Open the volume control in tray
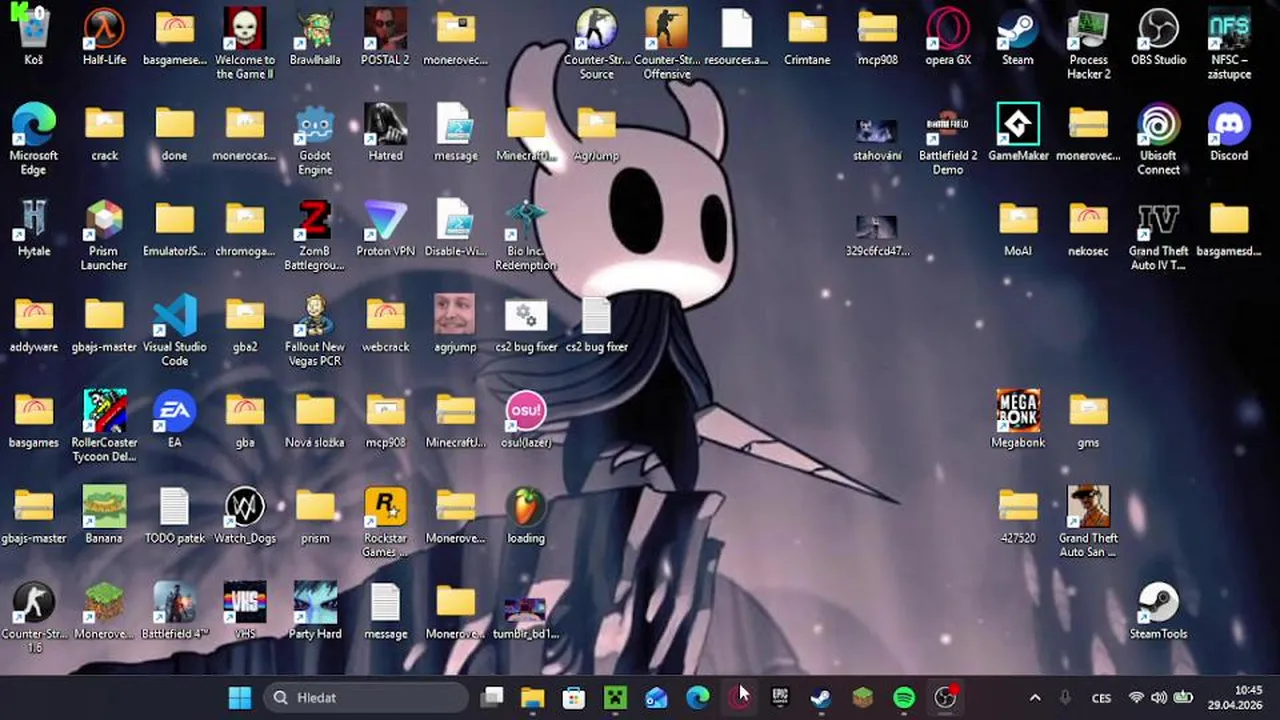 point(1159,697)
